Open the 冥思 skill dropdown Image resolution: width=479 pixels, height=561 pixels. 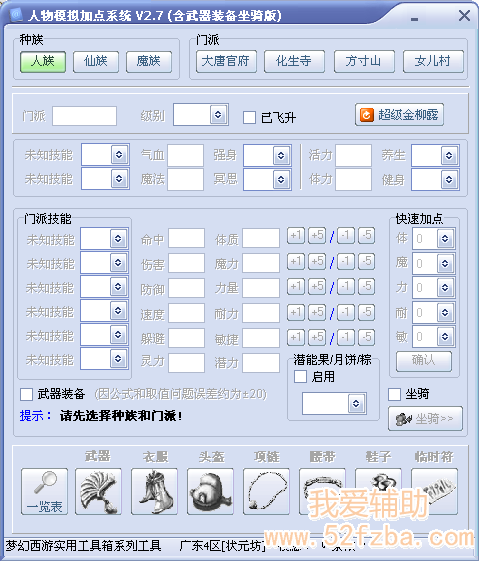pos(281,179)
